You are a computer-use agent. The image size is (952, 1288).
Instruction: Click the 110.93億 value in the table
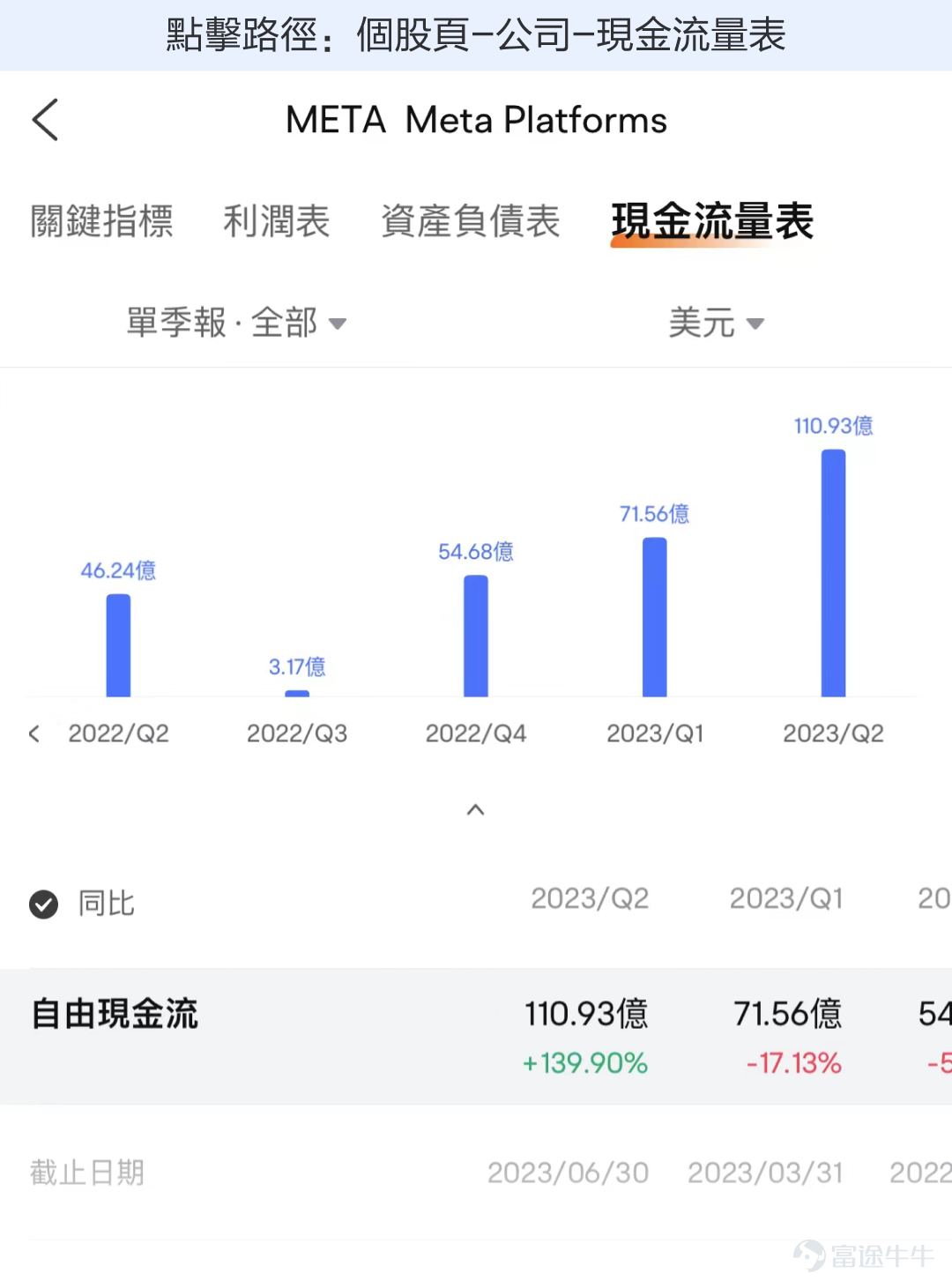586,1014
